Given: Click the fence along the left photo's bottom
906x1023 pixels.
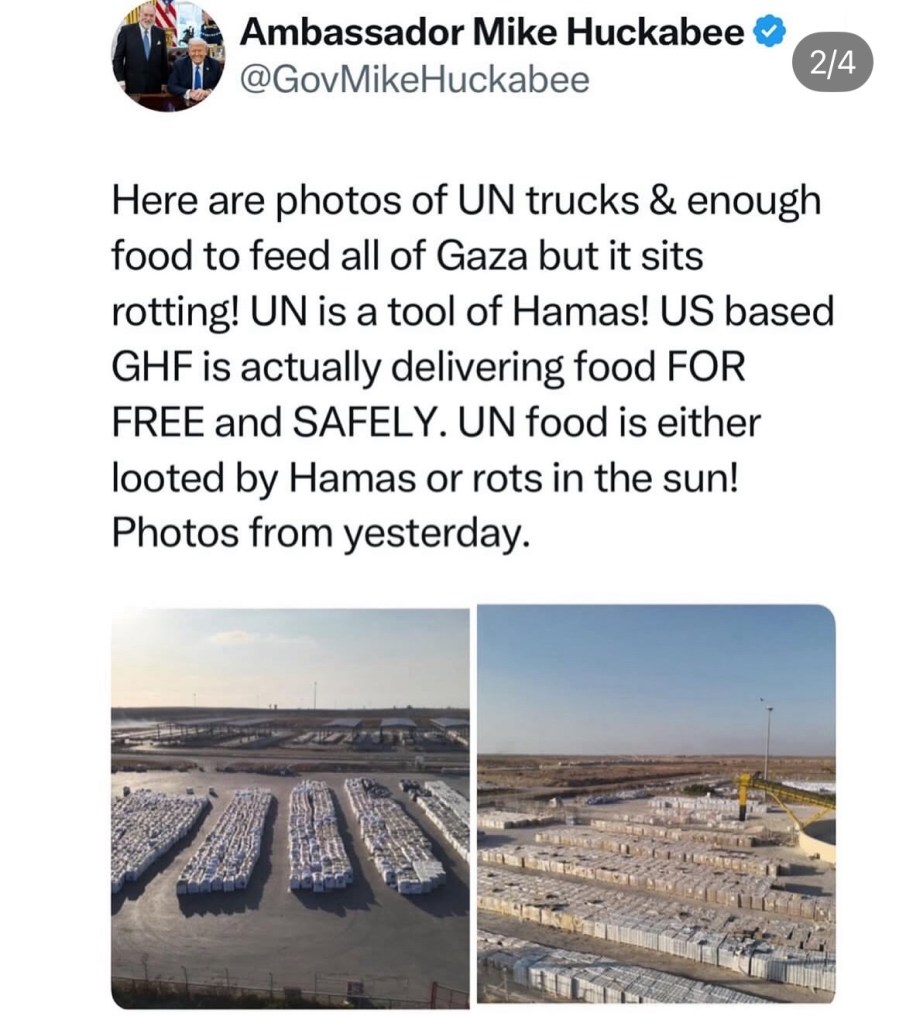Looking at the screenshot, I should (289, 990).
